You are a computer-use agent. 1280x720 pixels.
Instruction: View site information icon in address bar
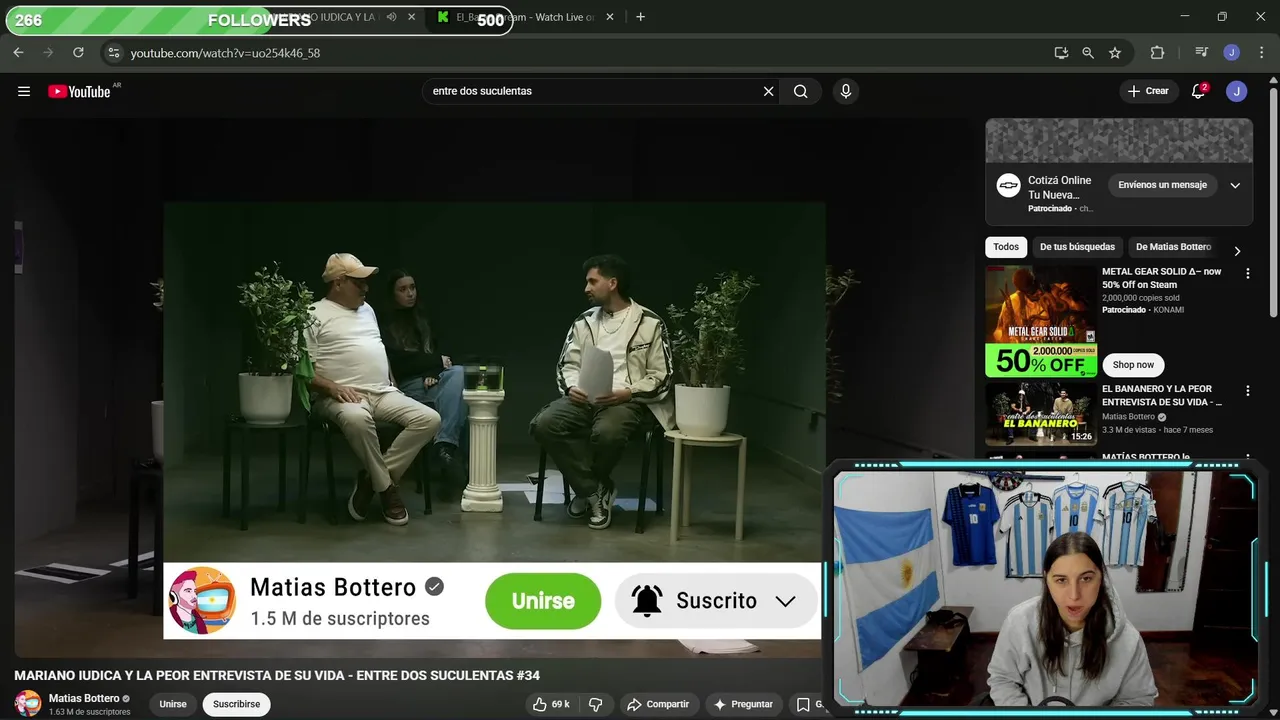coord(113,53)
